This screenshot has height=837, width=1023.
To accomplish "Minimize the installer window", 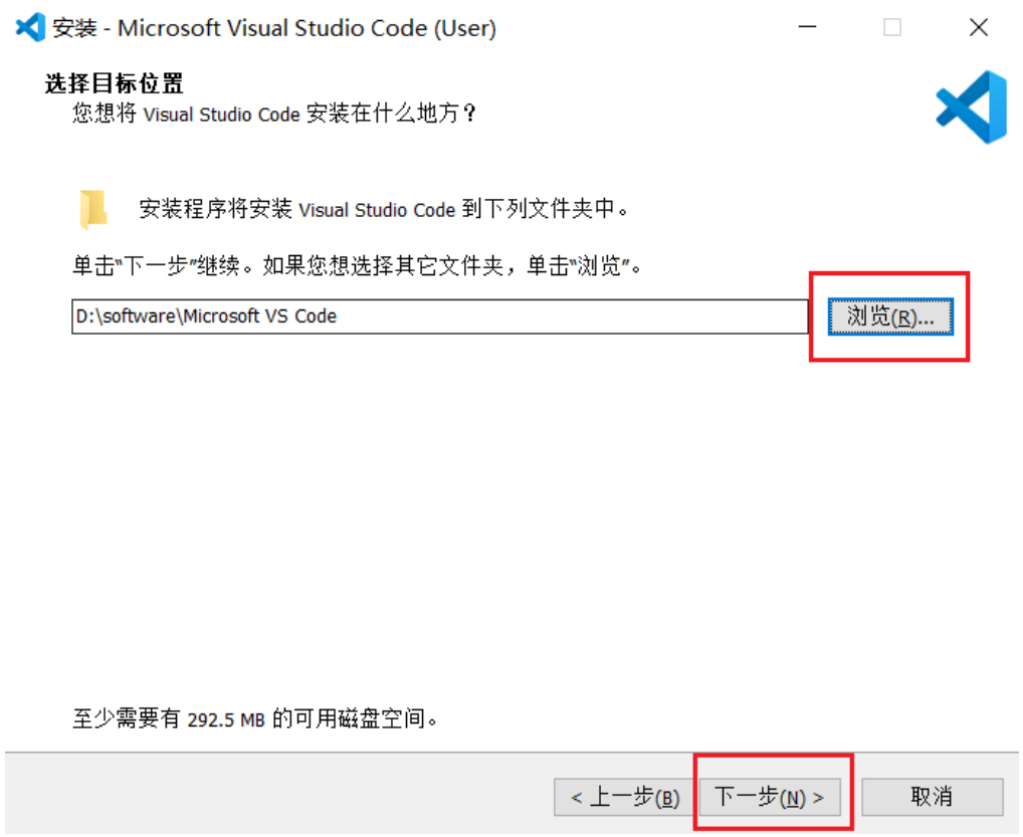I will pos(808,27).
